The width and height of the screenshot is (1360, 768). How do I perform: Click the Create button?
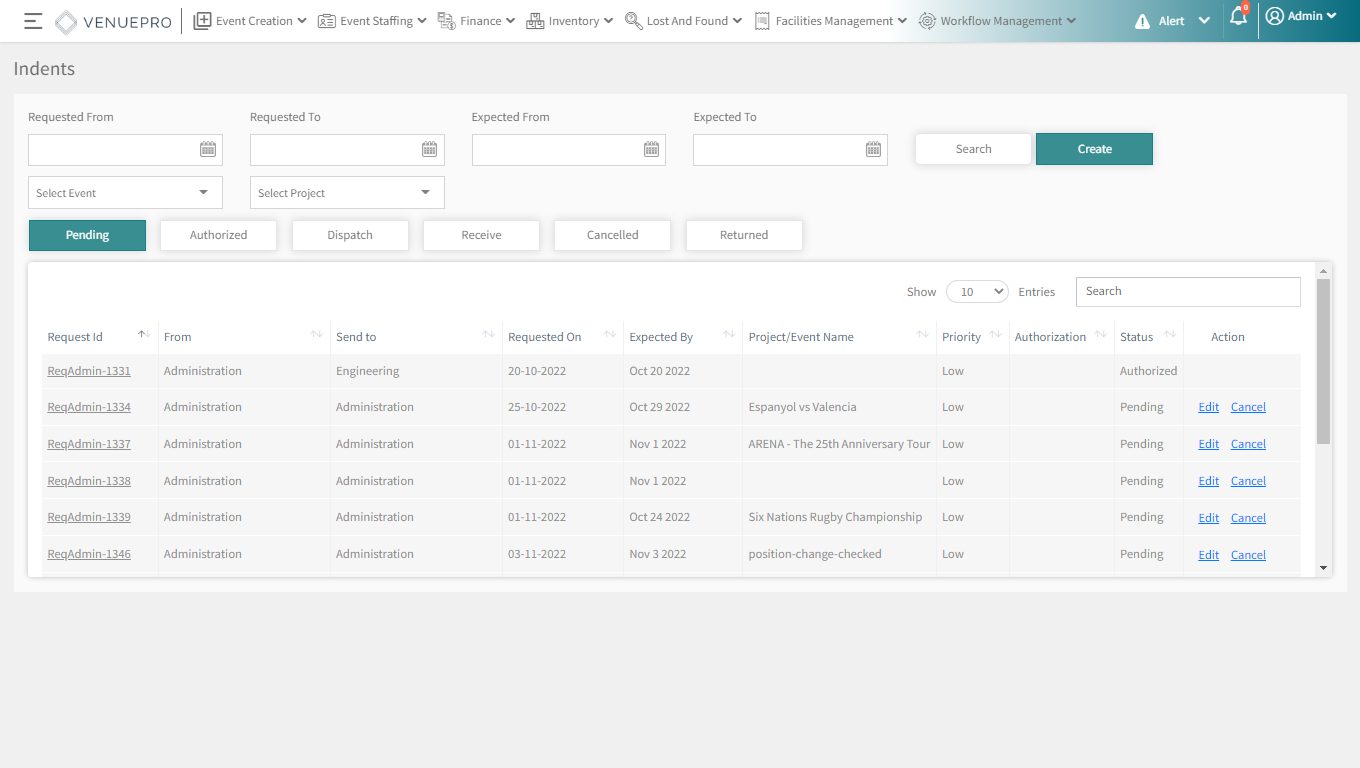tap(1094, 149)
